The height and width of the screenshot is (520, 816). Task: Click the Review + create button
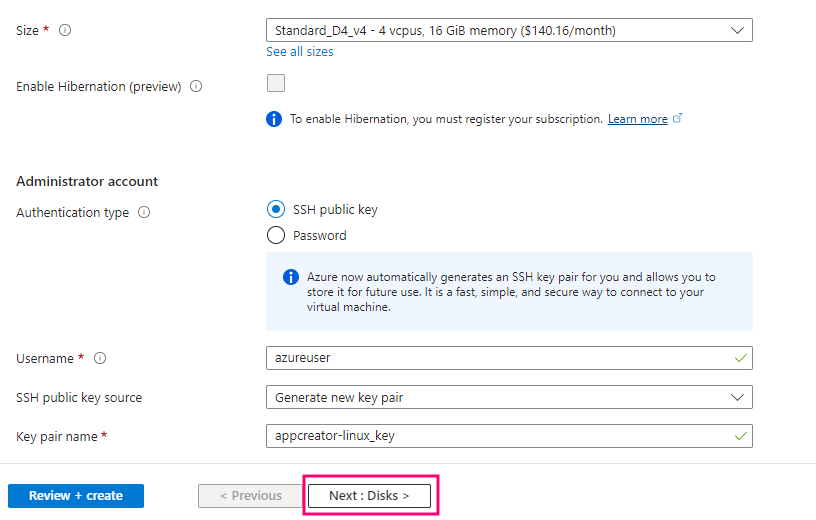[76, 496]
